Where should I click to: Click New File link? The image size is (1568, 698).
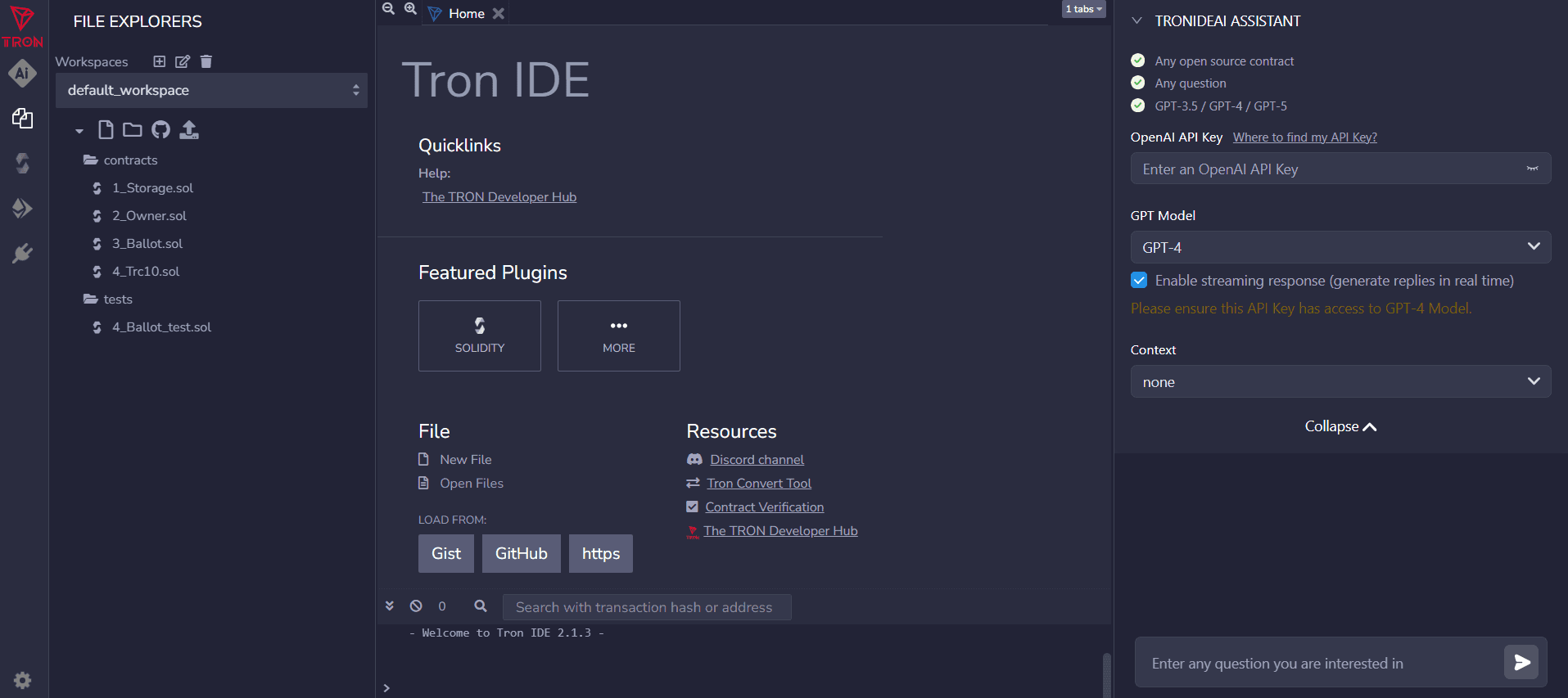click(466, 460)
